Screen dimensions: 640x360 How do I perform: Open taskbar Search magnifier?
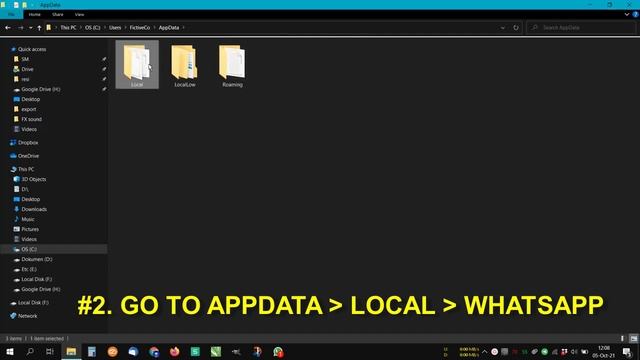pos(30,351)
